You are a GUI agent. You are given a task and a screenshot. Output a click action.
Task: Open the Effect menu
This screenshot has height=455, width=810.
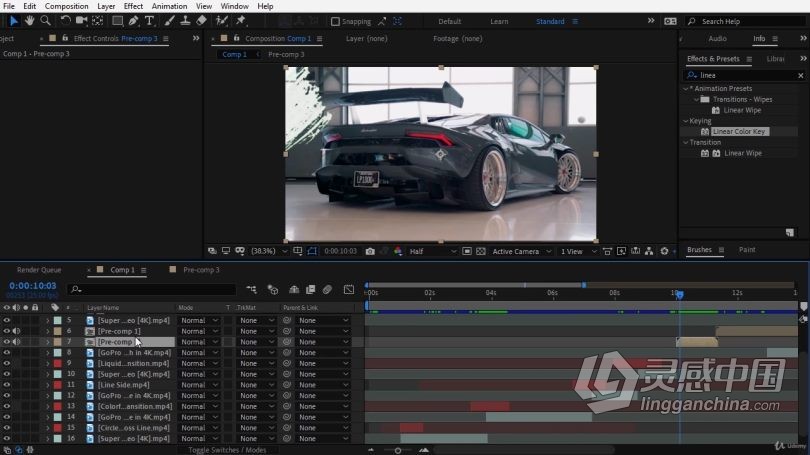point(133,6)
